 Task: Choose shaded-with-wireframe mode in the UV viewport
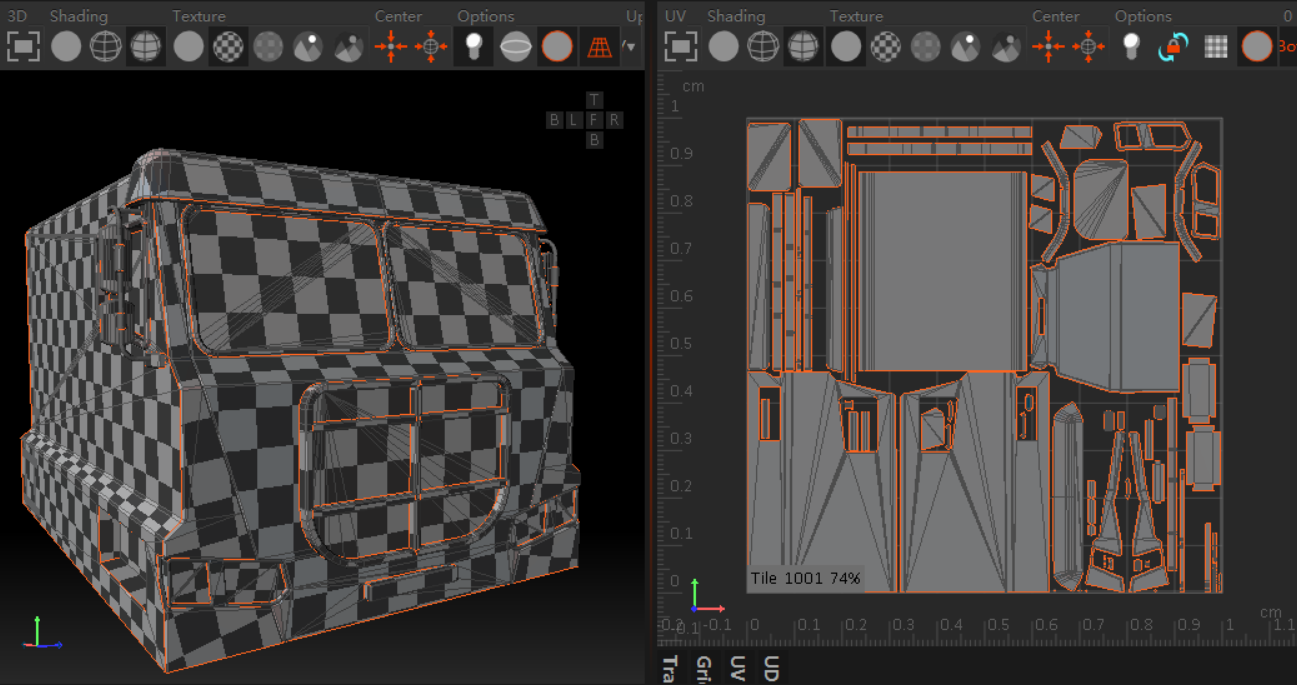tap(803, 47)
